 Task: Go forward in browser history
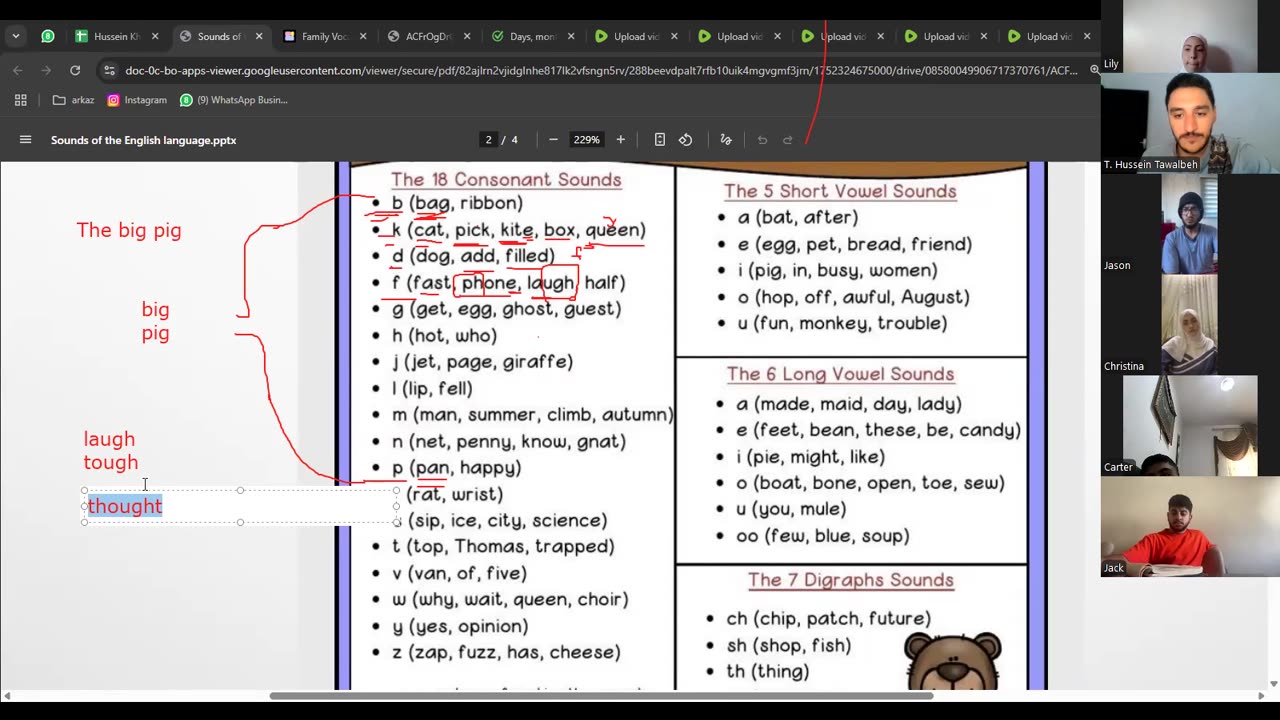click(45, 70)
